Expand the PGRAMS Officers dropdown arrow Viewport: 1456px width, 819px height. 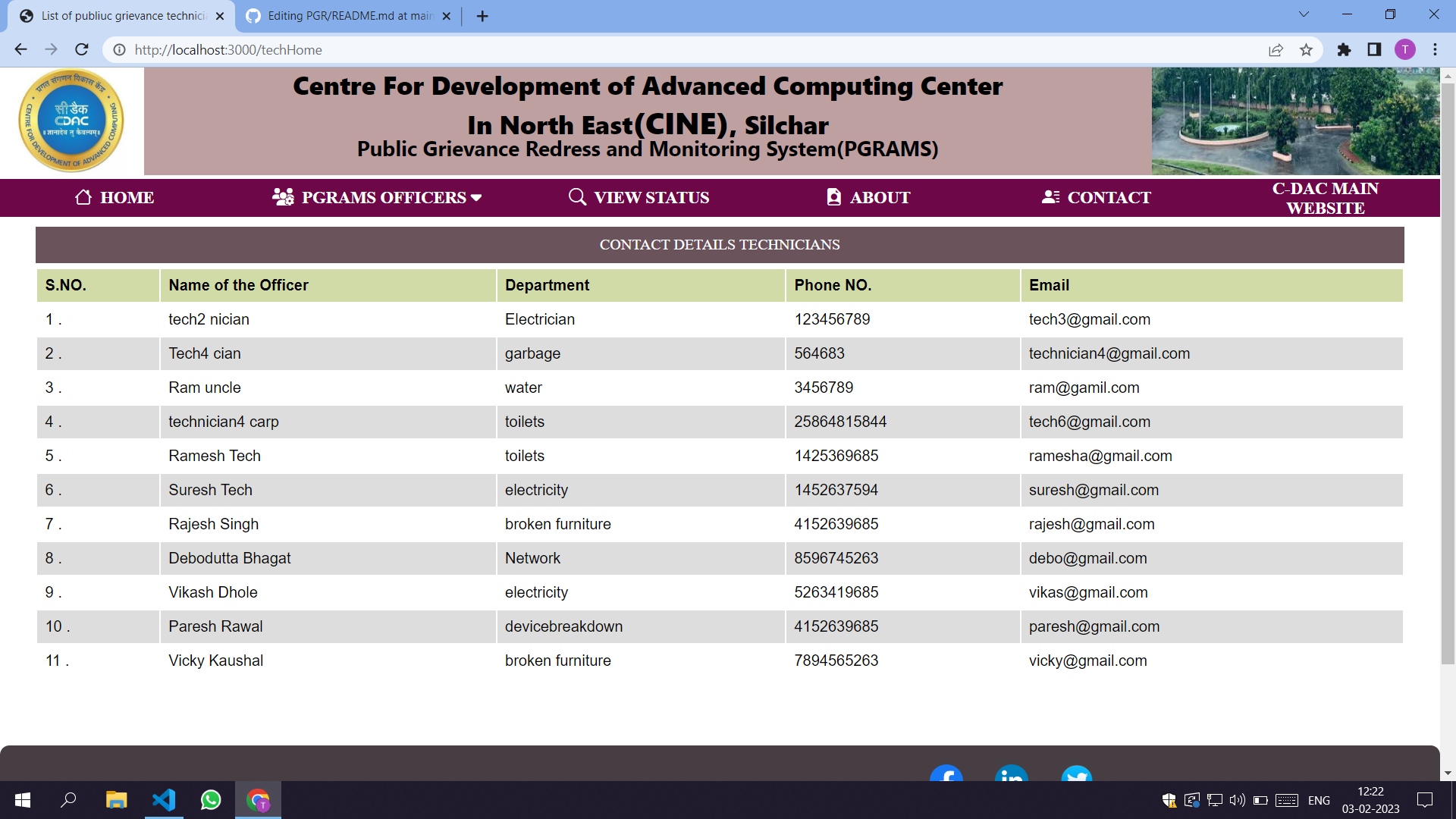coord(476,198)
